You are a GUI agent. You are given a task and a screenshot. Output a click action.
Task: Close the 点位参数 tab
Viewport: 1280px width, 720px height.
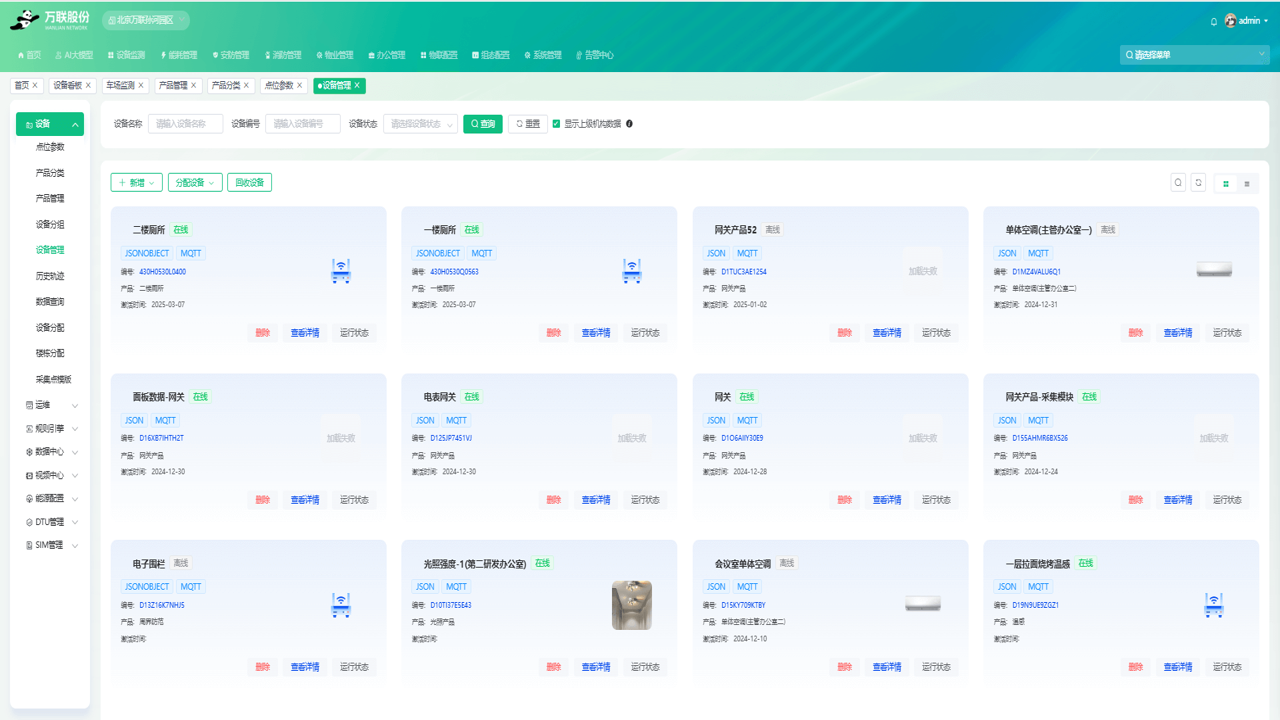pos(300,85)
